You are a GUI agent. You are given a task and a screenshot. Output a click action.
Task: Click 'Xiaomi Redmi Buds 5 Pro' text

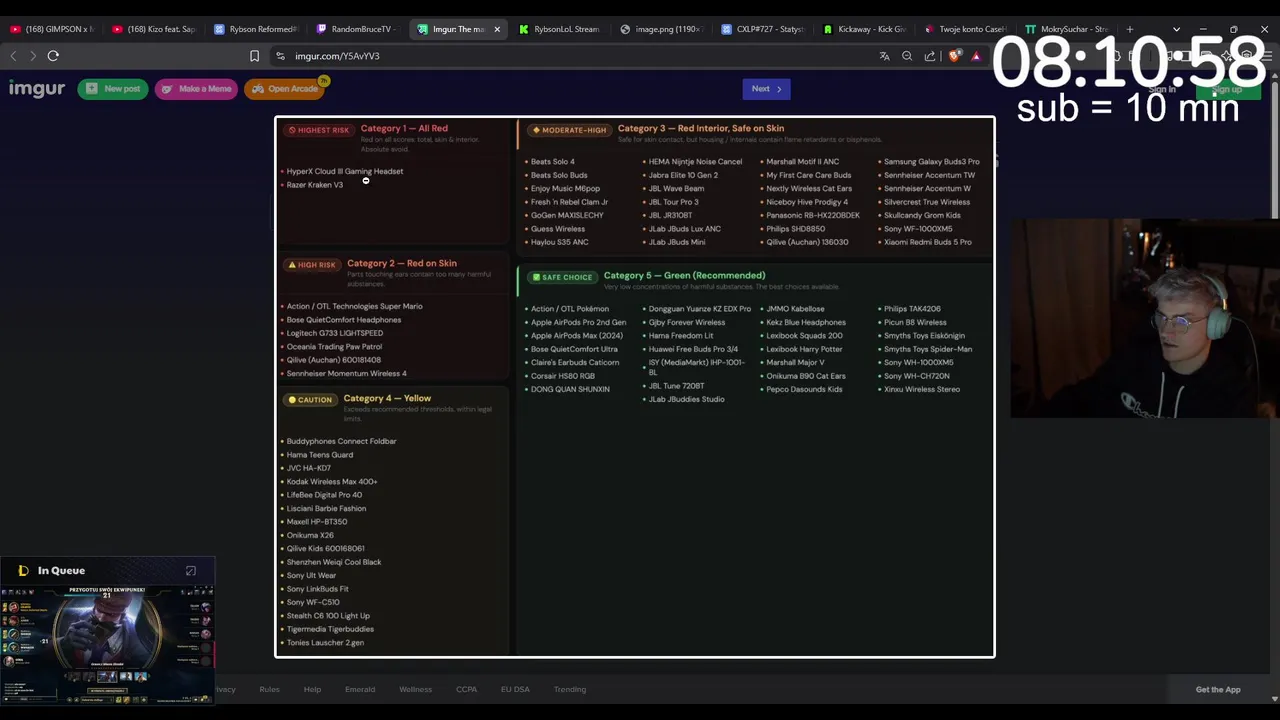coord(928,242)
